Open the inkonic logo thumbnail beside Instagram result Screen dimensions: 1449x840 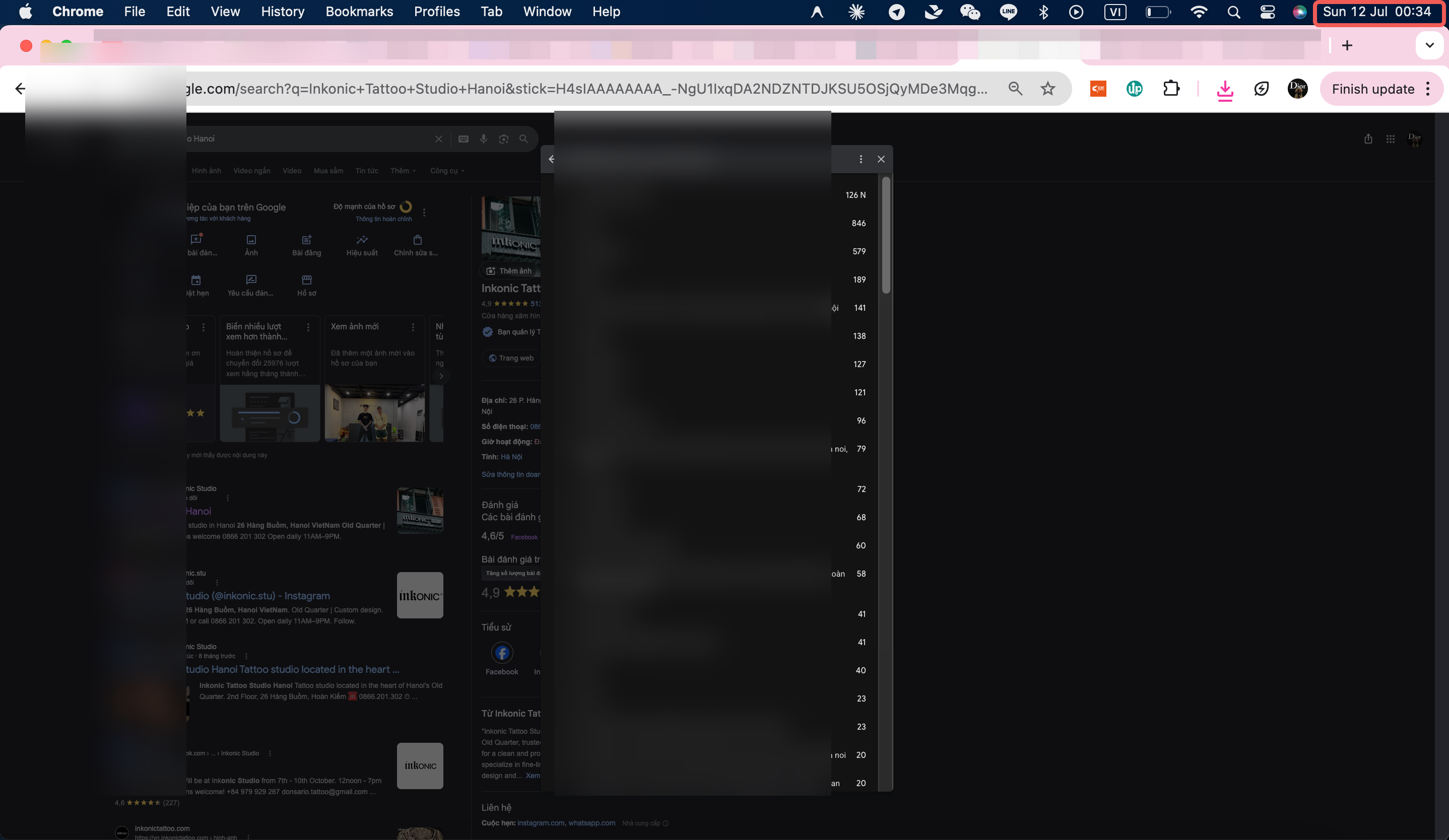coord(420,595)
